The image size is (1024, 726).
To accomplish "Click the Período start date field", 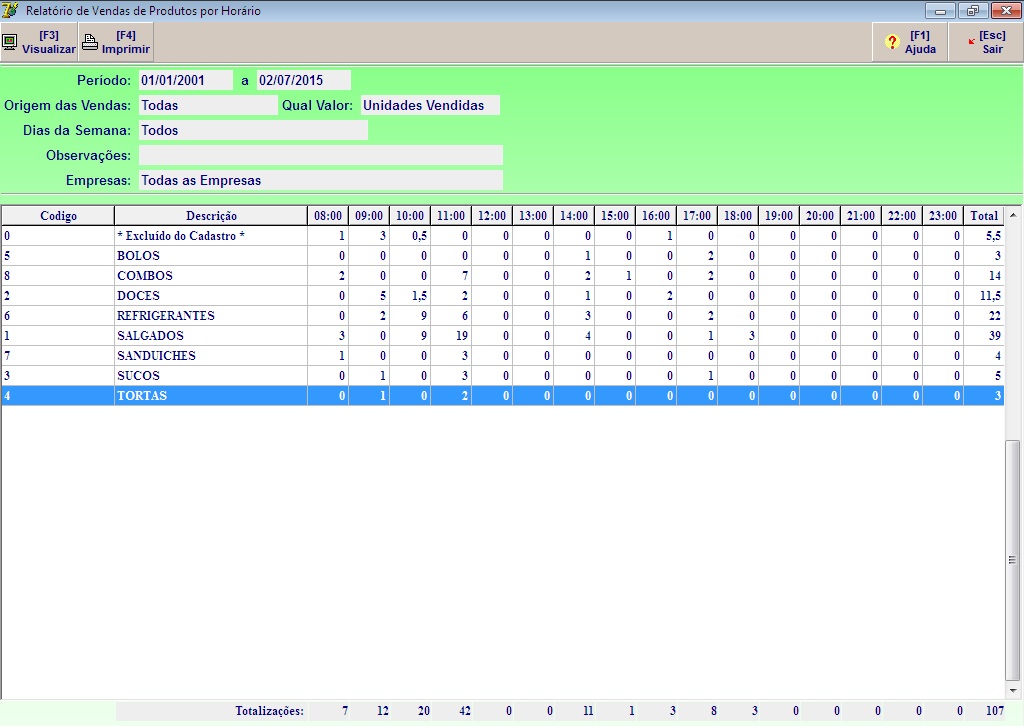I will (x=185, y=80).
